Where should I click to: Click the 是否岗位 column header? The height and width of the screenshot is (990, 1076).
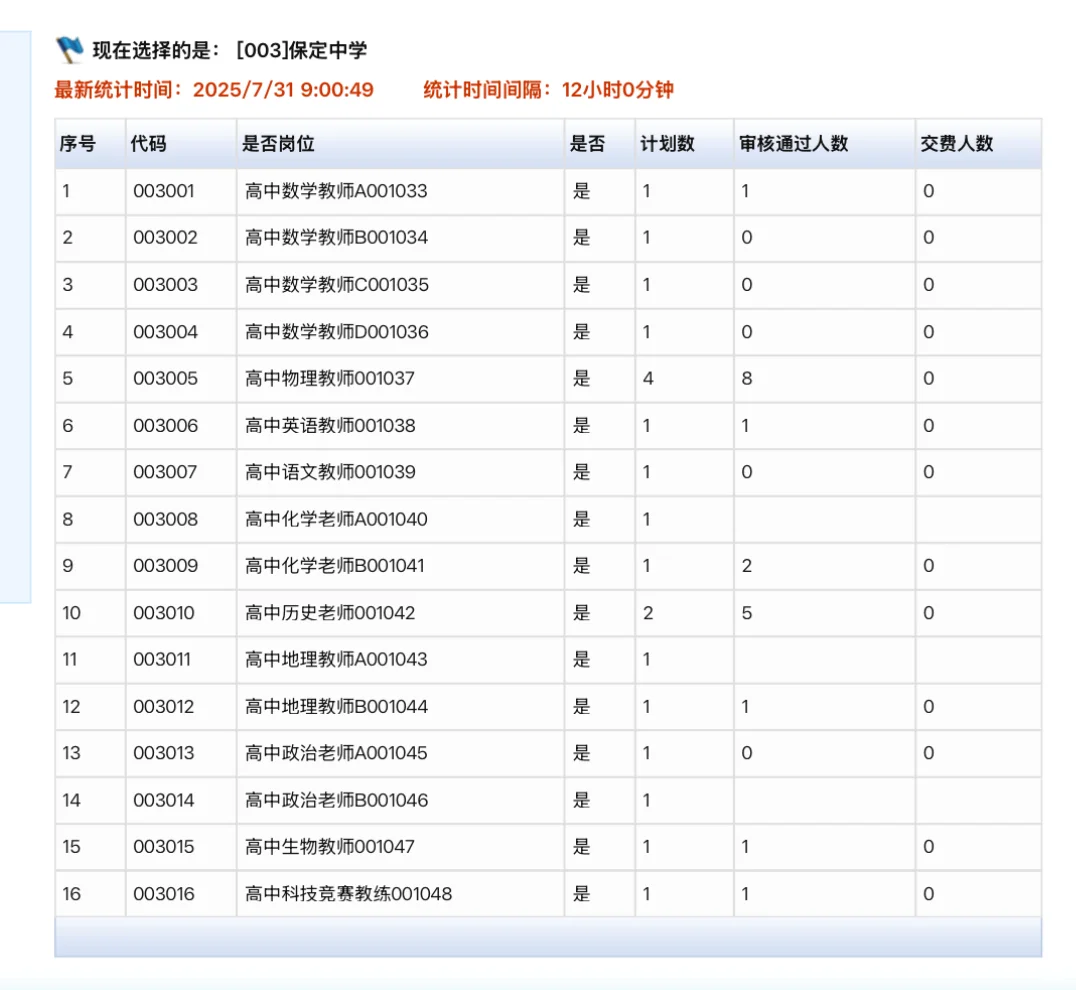point(401,143)
